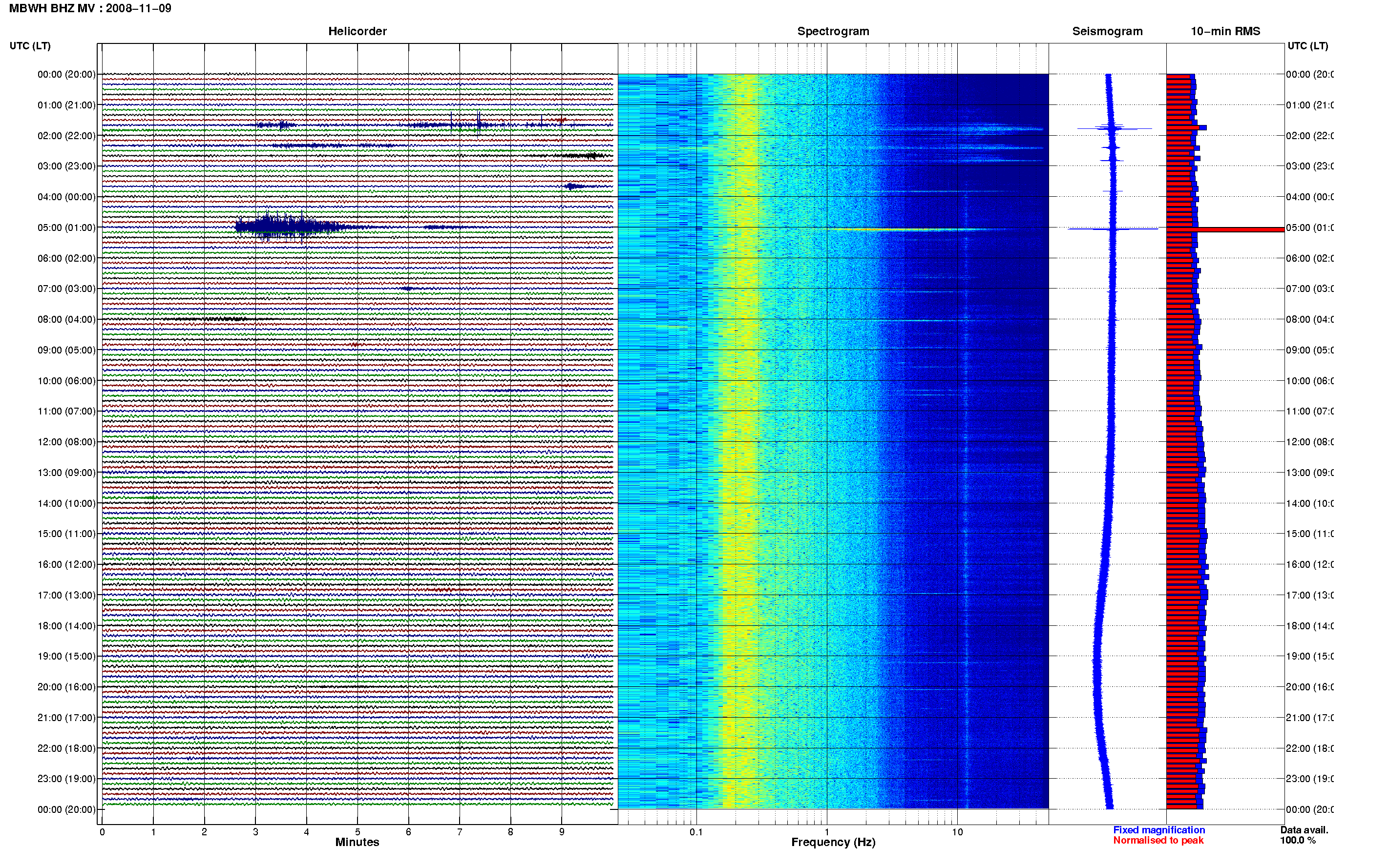
Task: Click the left 21:00 (17:00) time label
Action: (x=66, y=718)
